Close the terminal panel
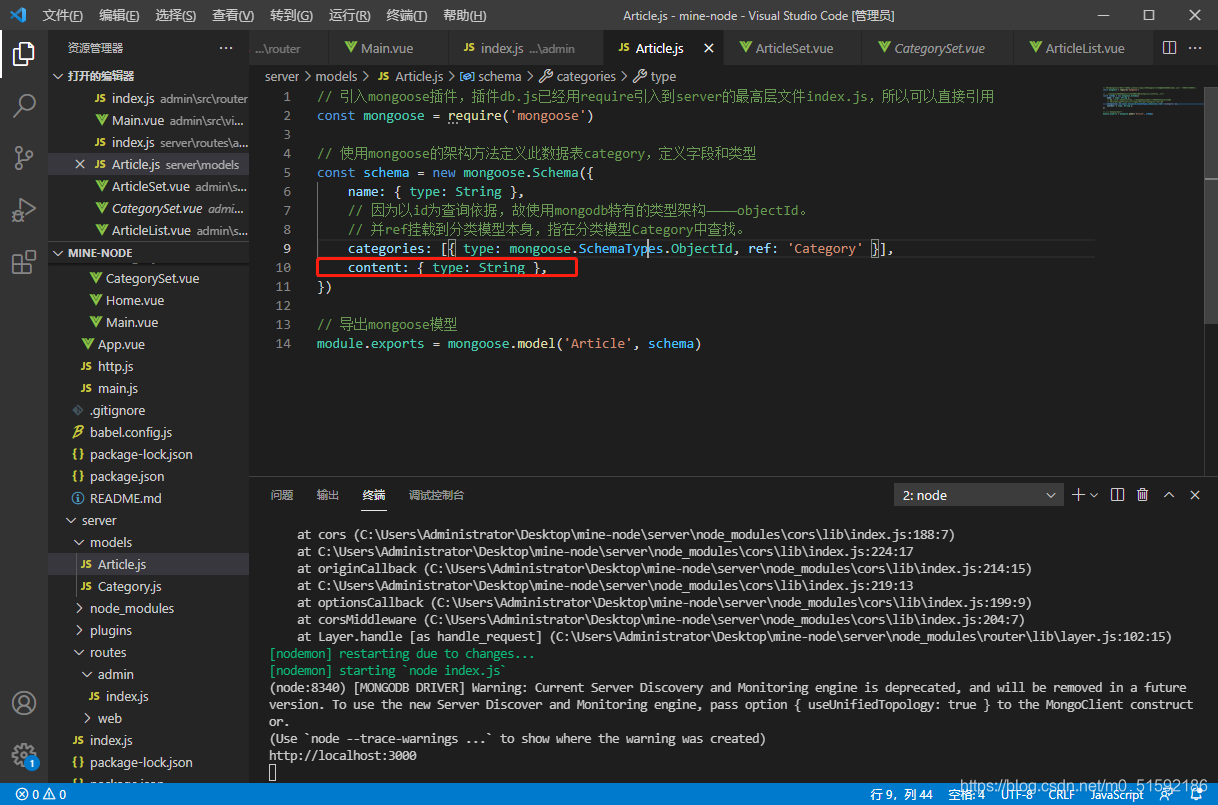 1193,495
